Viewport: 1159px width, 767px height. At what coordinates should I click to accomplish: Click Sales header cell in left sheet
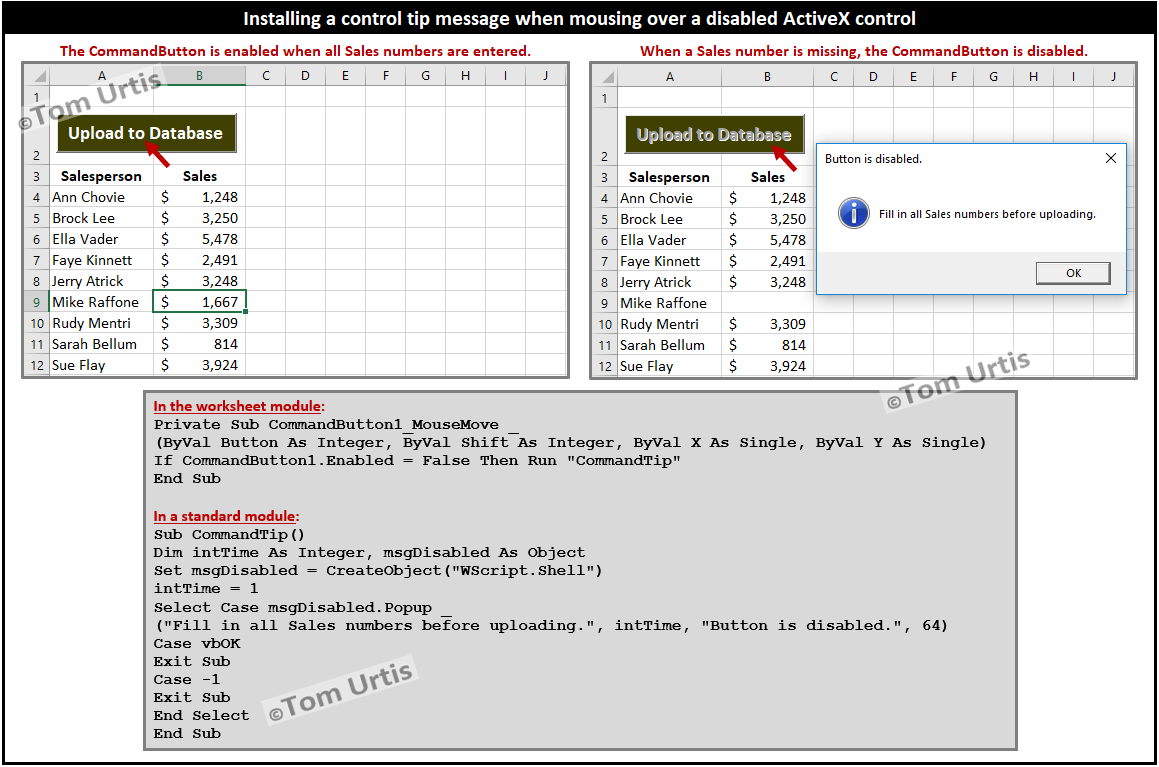point(200,176)
